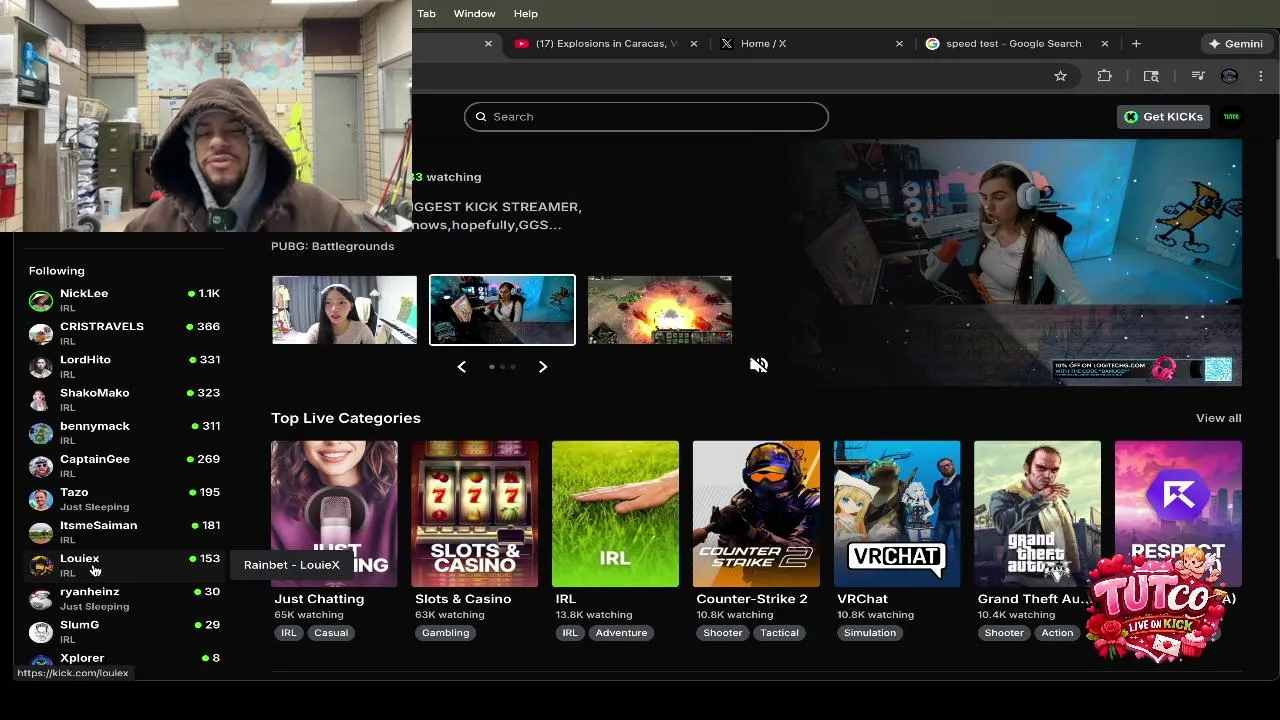Open ShakoMako channel avatar in Following
Viewport: 1280px width, 720px height.
tap(41, 399)
